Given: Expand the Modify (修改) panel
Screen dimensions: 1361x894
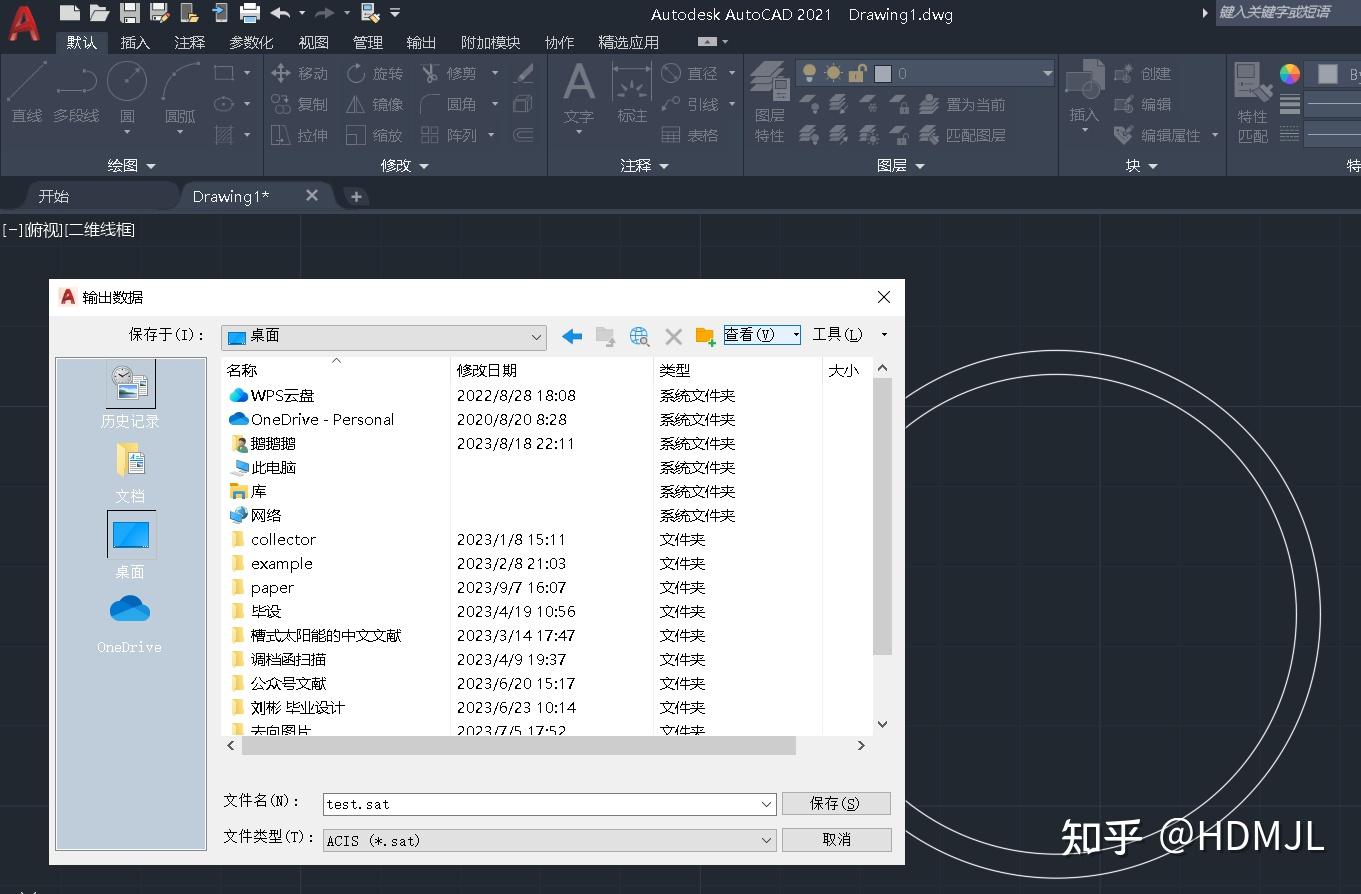Looking at the screenshot, I should tap(405, 166).
